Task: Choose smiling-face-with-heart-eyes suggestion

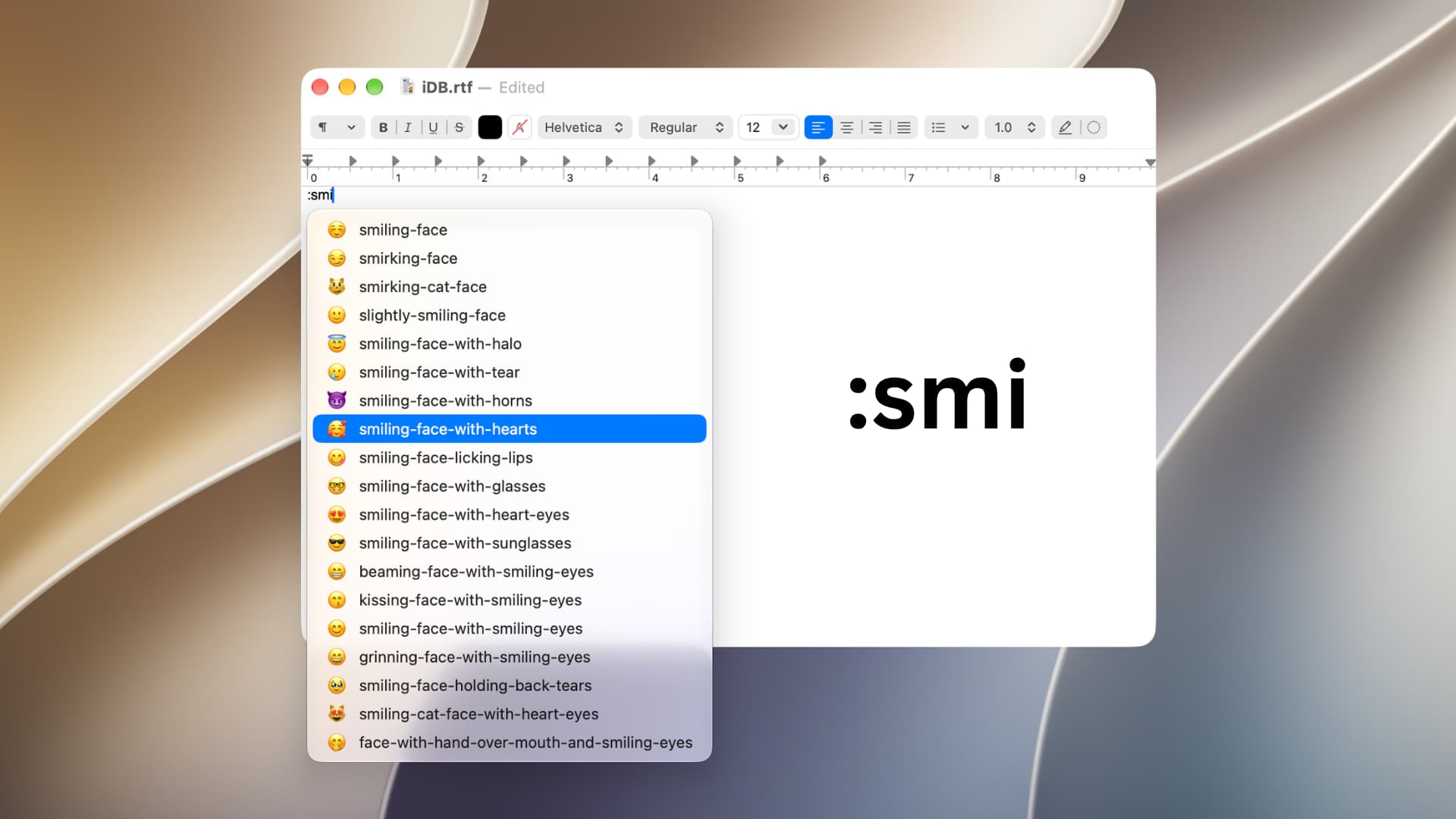Action: pos(510,515)
